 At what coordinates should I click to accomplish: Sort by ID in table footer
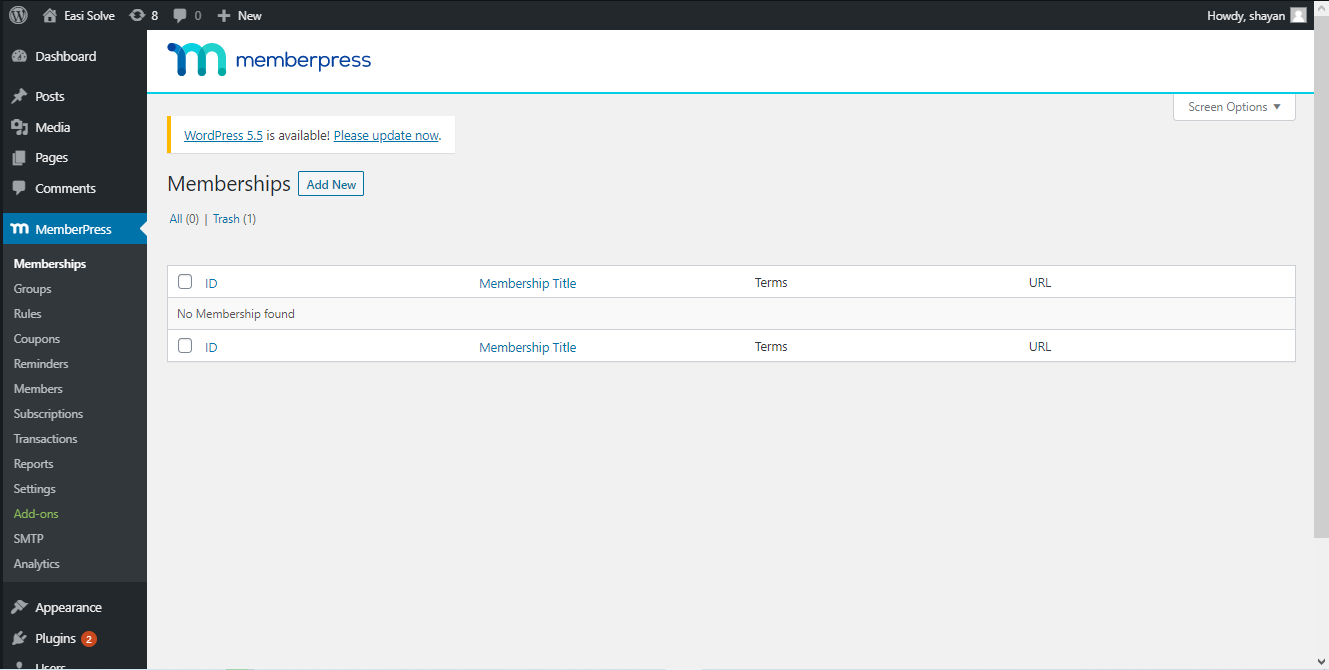pos(211,347)
